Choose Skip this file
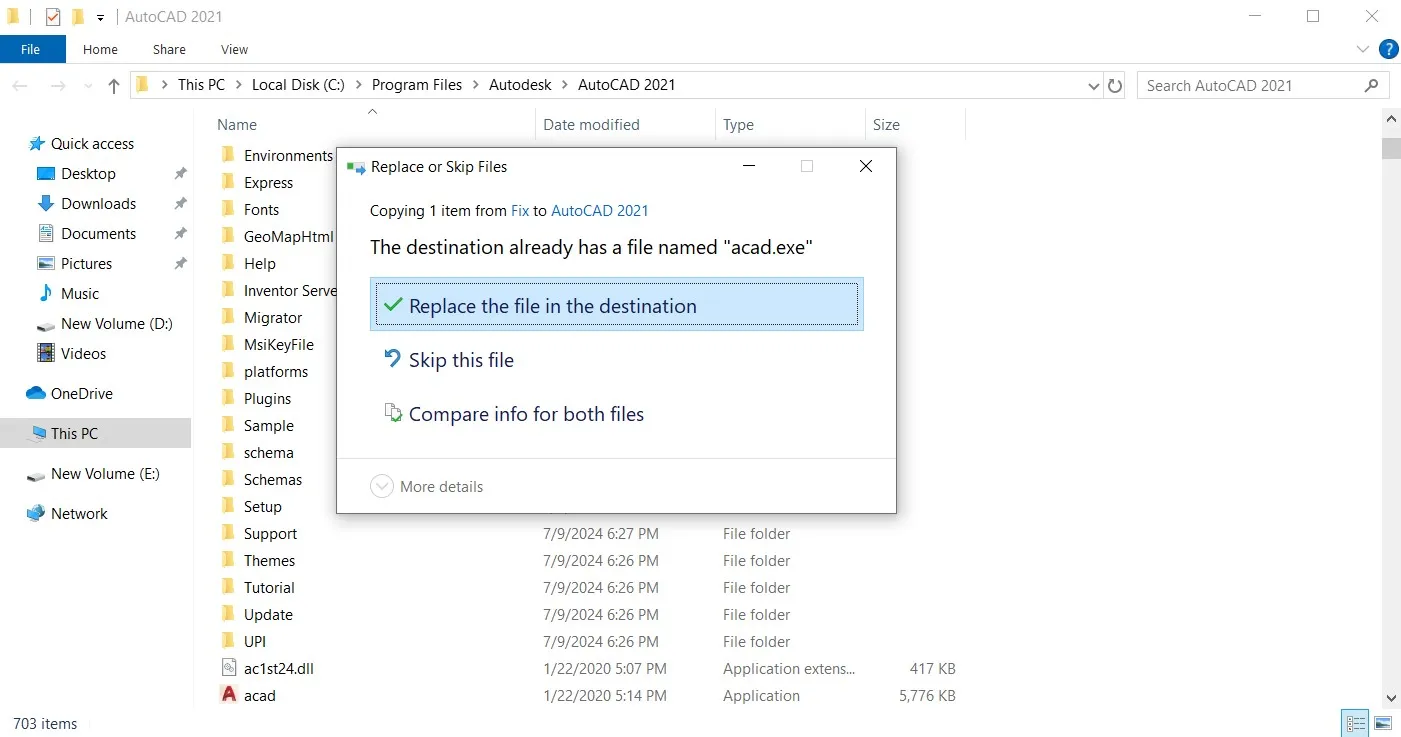Viewport: 1401px width, 737px height. (461, 360)
